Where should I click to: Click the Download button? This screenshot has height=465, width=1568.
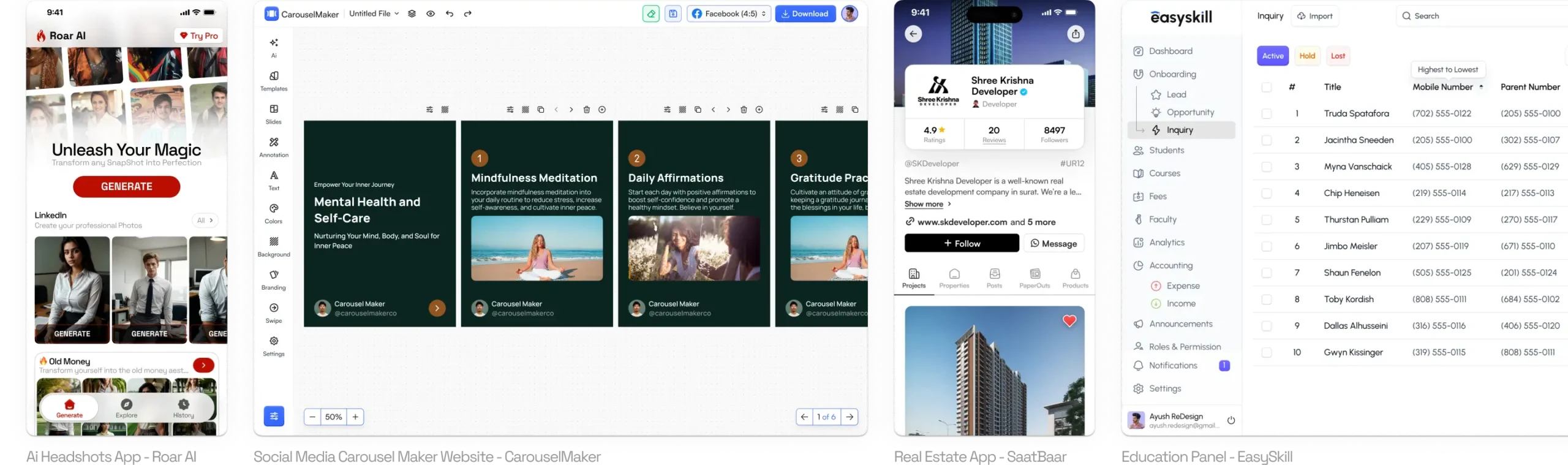pos(805,13)
